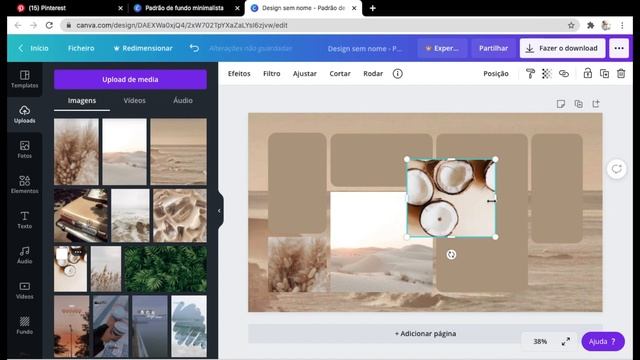Viewport: 640px width, 360px height.
Task: Open the transparency checkerboard icon
Action: click(x=547, y=73)
